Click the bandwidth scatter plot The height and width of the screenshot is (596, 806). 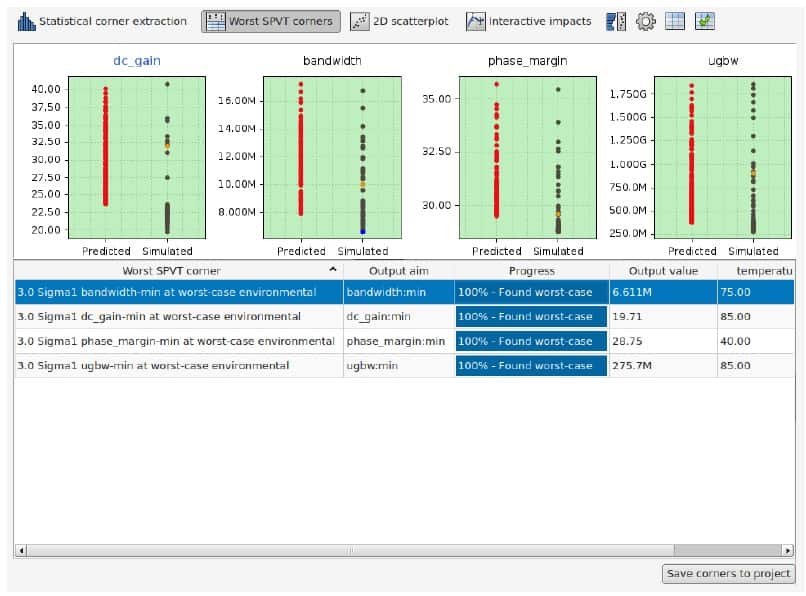(x=332, y=157)
